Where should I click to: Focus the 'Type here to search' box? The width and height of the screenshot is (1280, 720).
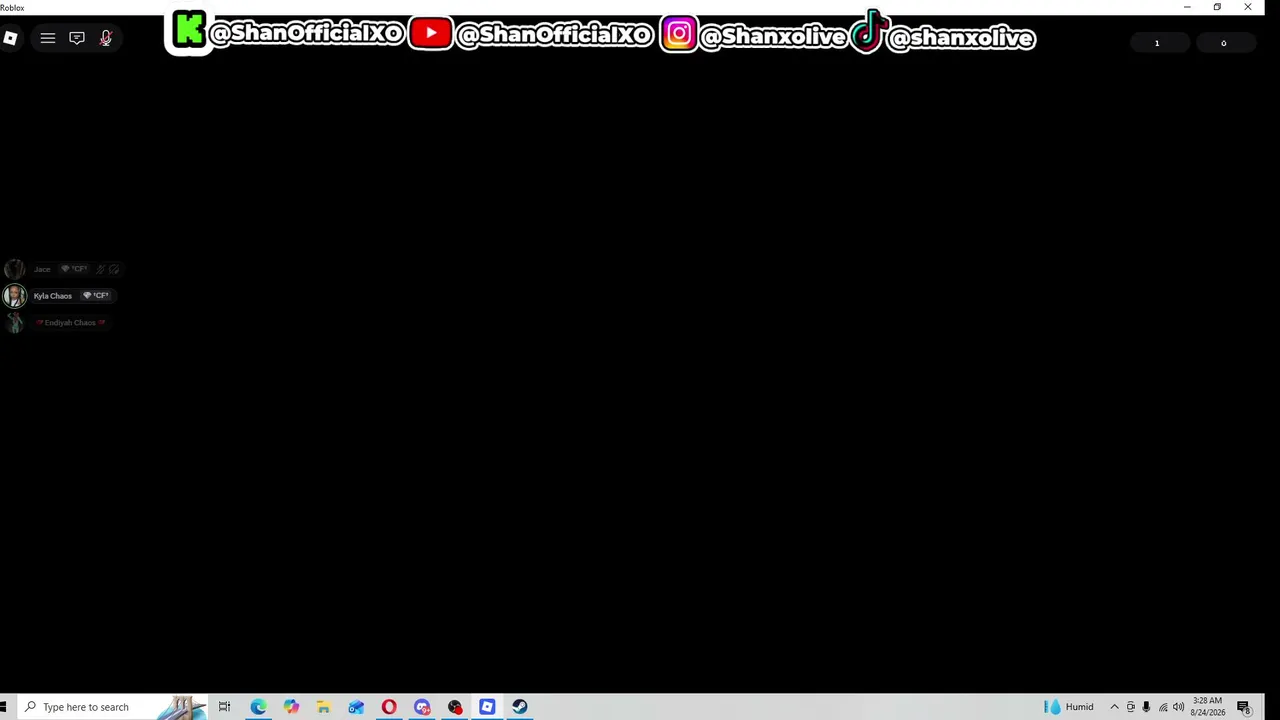tap(112, 707)
